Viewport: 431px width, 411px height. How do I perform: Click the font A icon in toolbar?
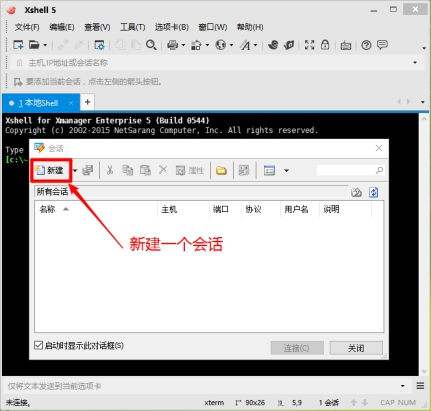[245, 45]
